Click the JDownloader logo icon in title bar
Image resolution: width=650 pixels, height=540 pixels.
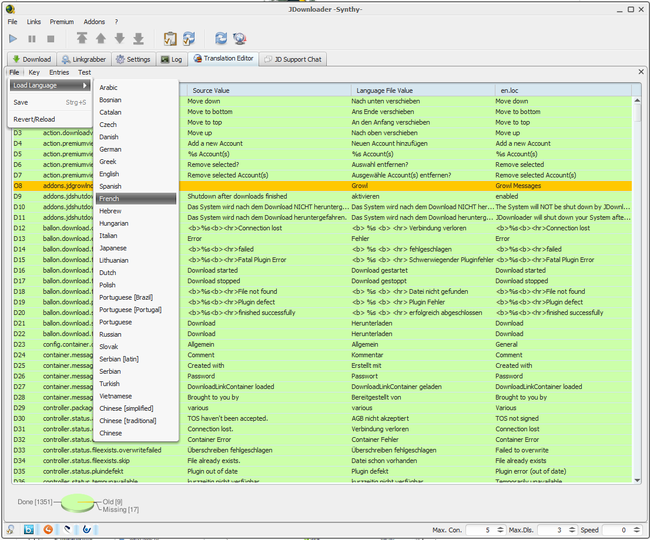(10, 9)
